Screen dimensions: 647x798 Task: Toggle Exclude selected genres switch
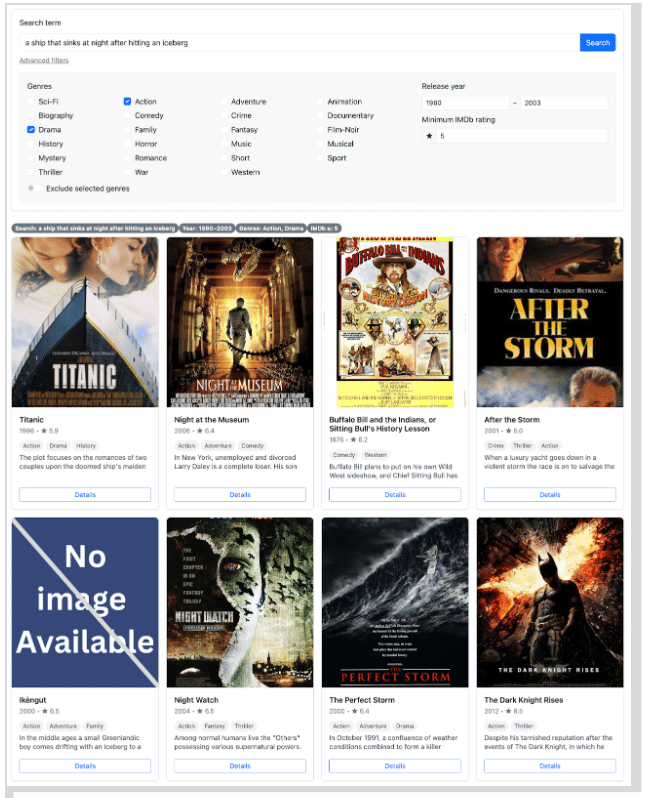32,188
